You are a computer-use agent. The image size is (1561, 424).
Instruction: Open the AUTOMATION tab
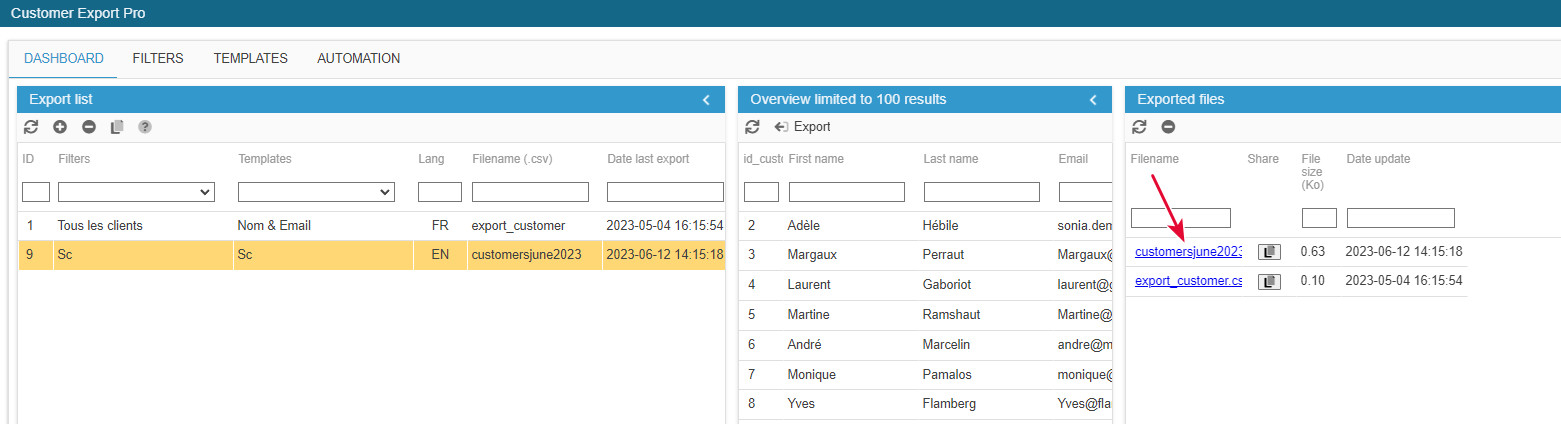(359, 59)
